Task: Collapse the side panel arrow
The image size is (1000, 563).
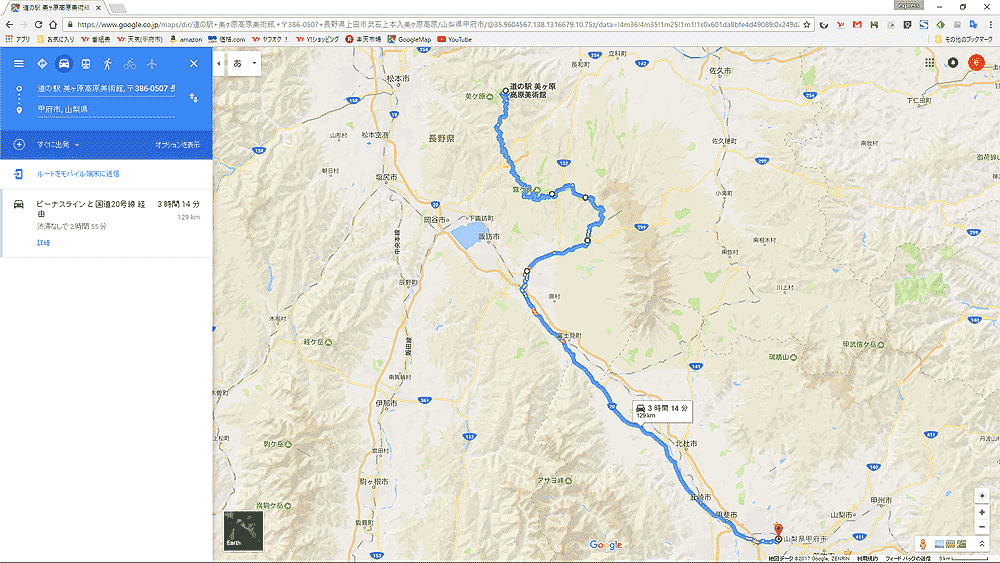Action: click(x=219, y=63)
